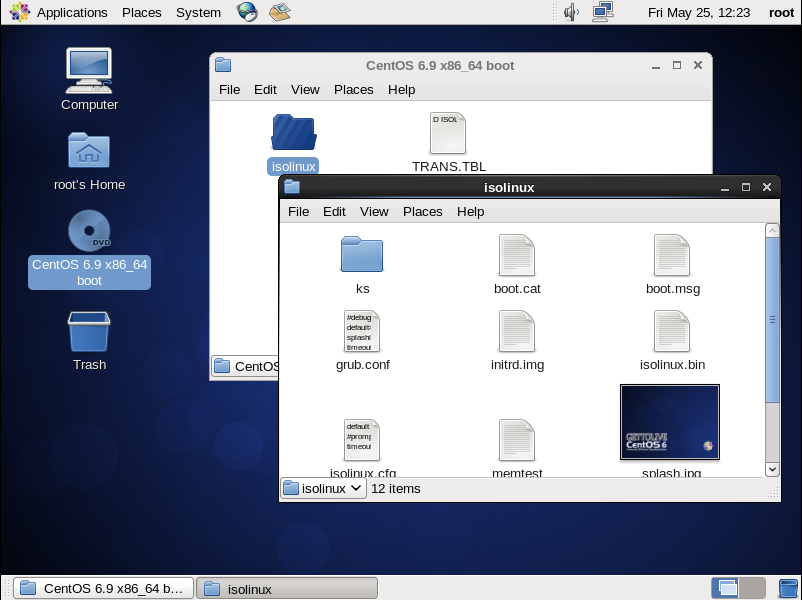Select the isolinux.bin file icon

click(672, 331)
